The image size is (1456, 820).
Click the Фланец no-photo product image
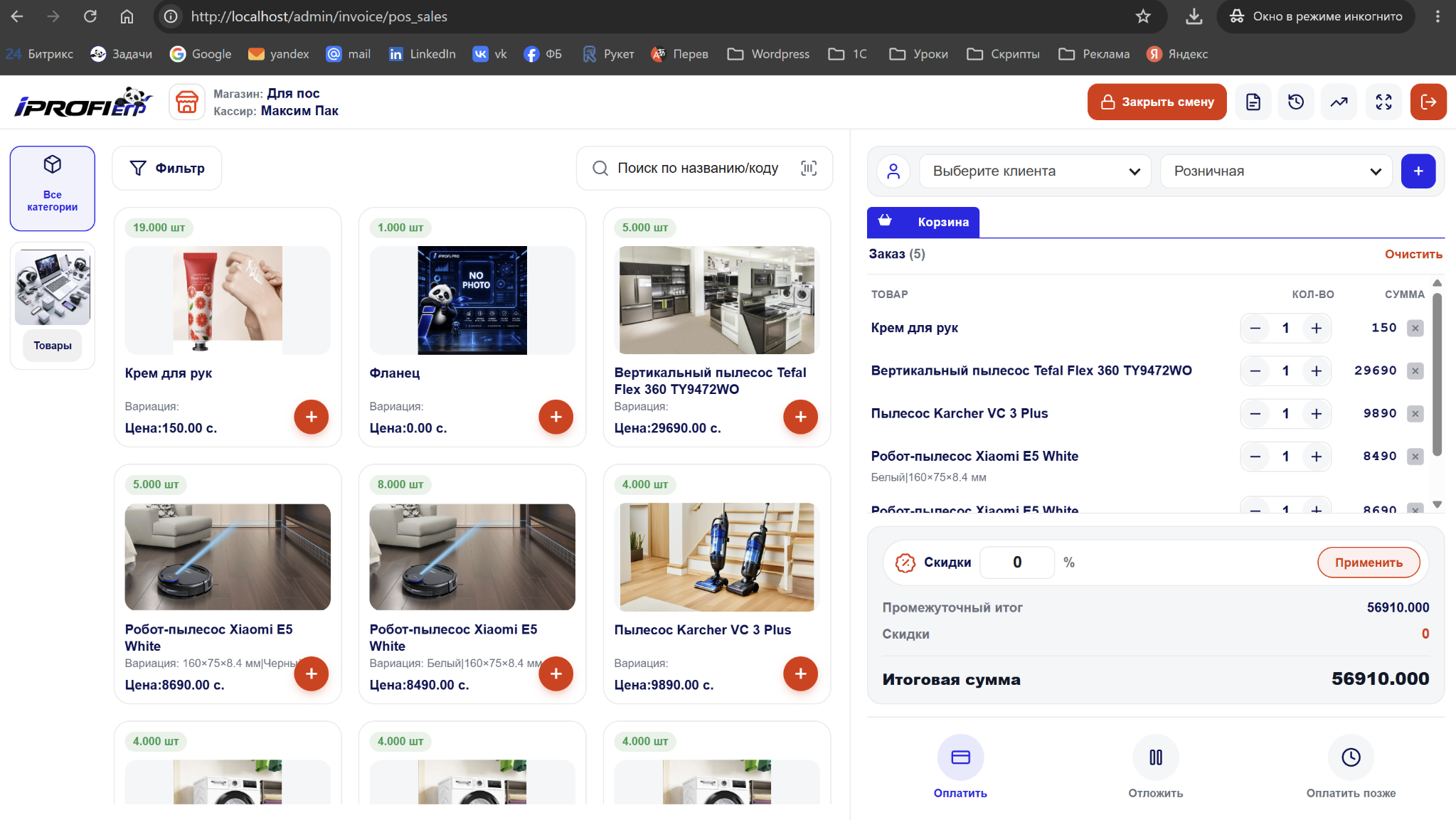pos(472,300)
